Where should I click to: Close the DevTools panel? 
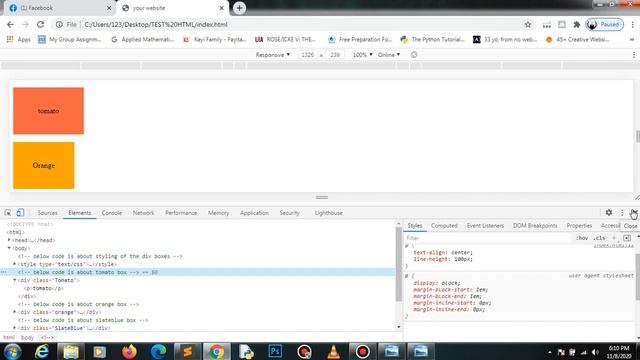point(634,213)
